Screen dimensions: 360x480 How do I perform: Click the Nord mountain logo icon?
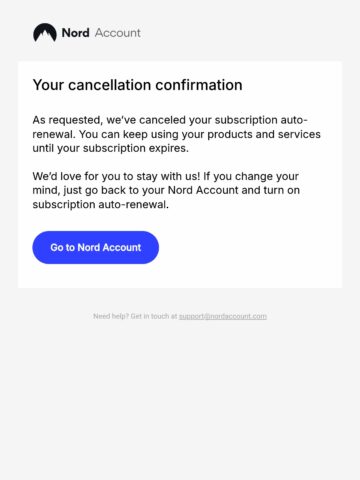point(45,32)
